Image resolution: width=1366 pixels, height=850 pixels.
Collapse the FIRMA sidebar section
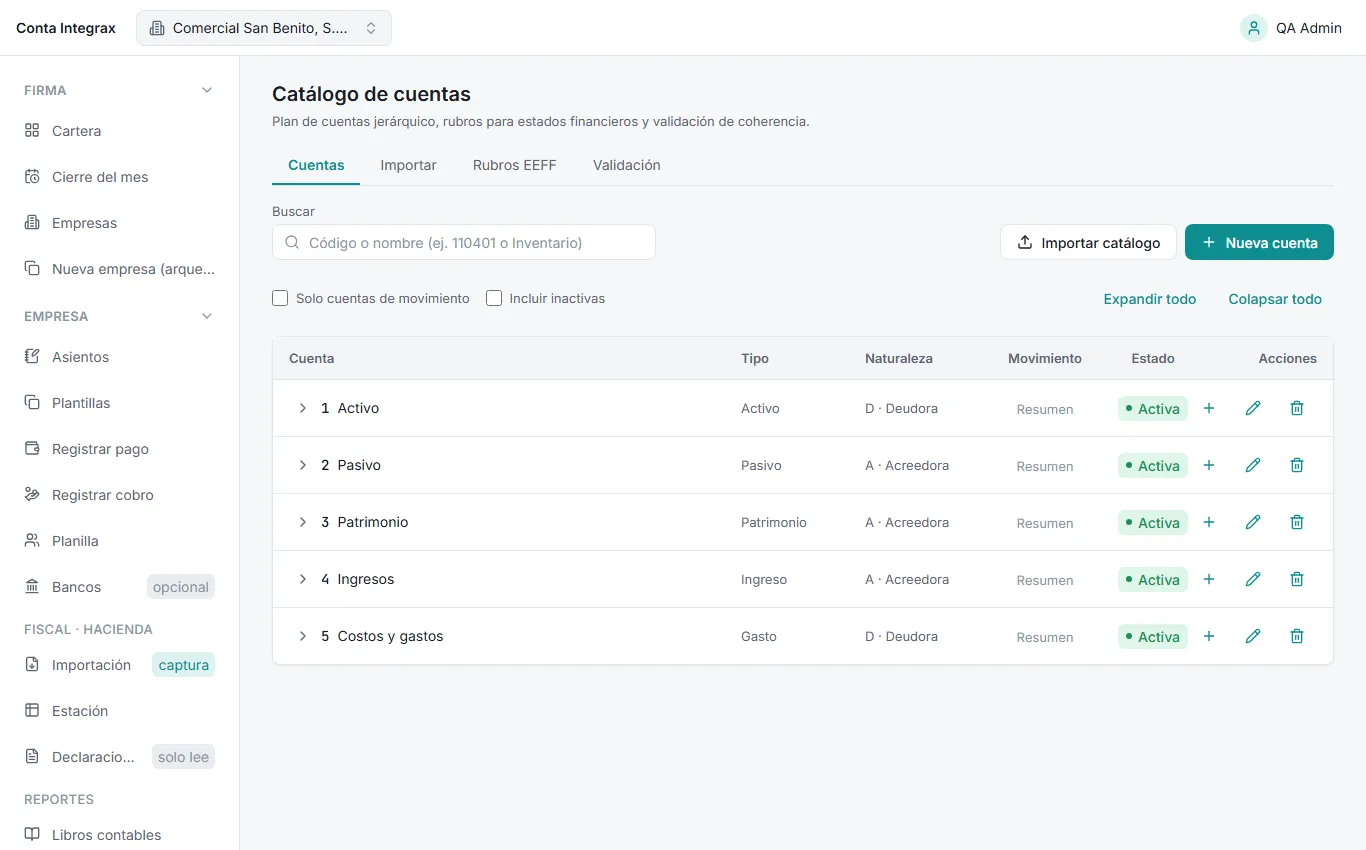pos(207,90)
